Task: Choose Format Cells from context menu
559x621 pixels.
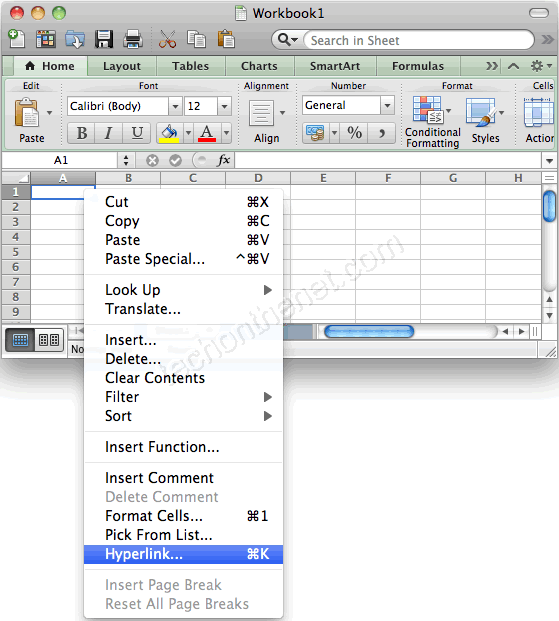Action: coord(183,516)
